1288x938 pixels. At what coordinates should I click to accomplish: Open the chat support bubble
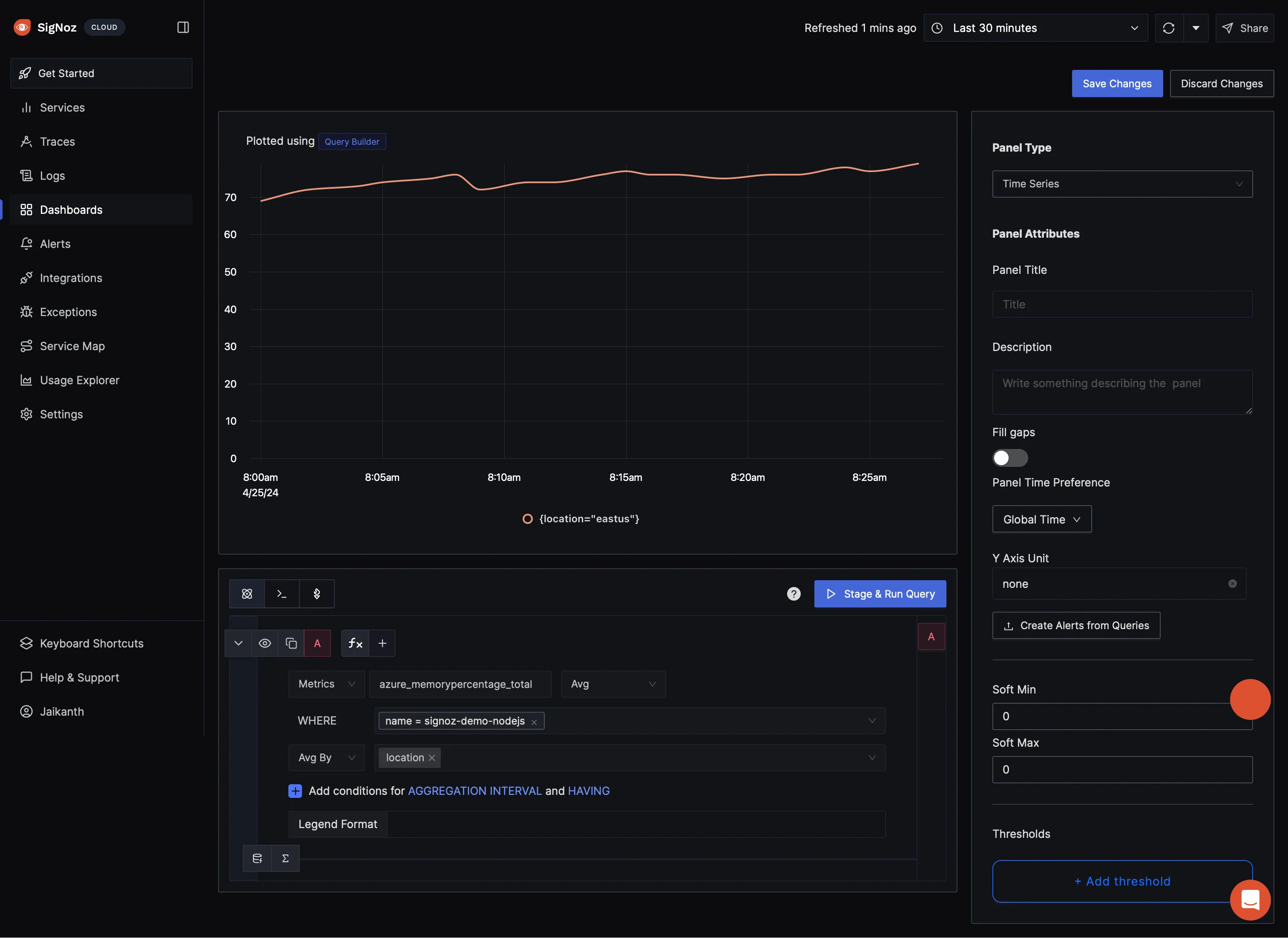click(x=1250, y=900)
